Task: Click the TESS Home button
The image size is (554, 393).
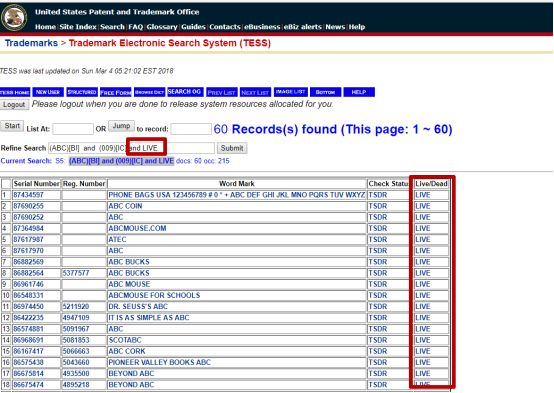Action: [x=15, y=92]
